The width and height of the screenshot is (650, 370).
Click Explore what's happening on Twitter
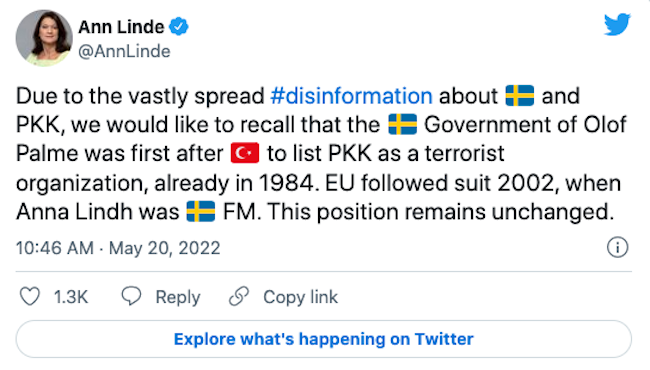point(323,339)
